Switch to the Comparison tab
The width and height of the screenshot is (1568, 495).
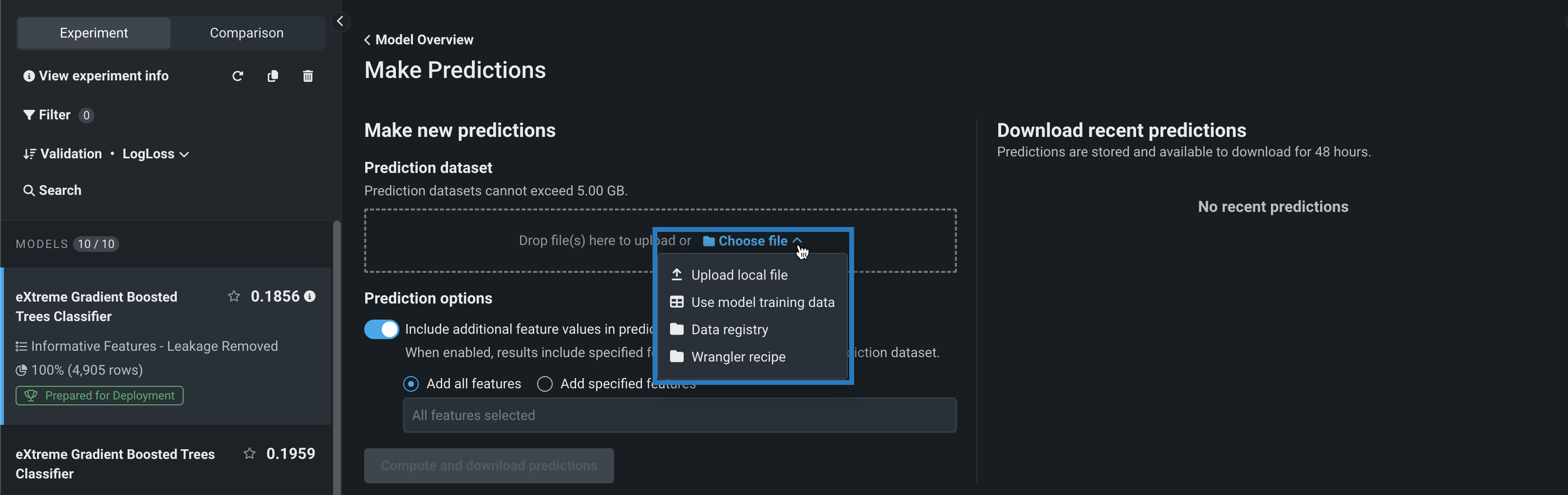pyautogui.click(x=246, y=33)
